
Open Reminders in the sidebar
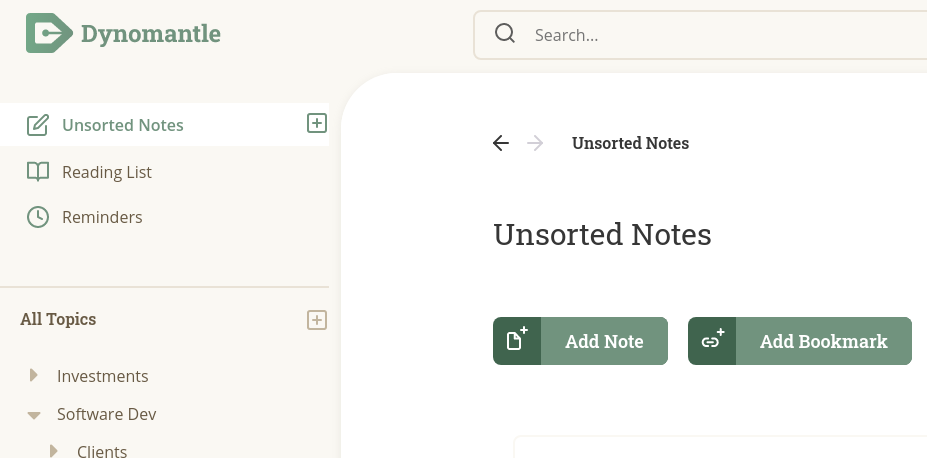(x=102, y=217)
